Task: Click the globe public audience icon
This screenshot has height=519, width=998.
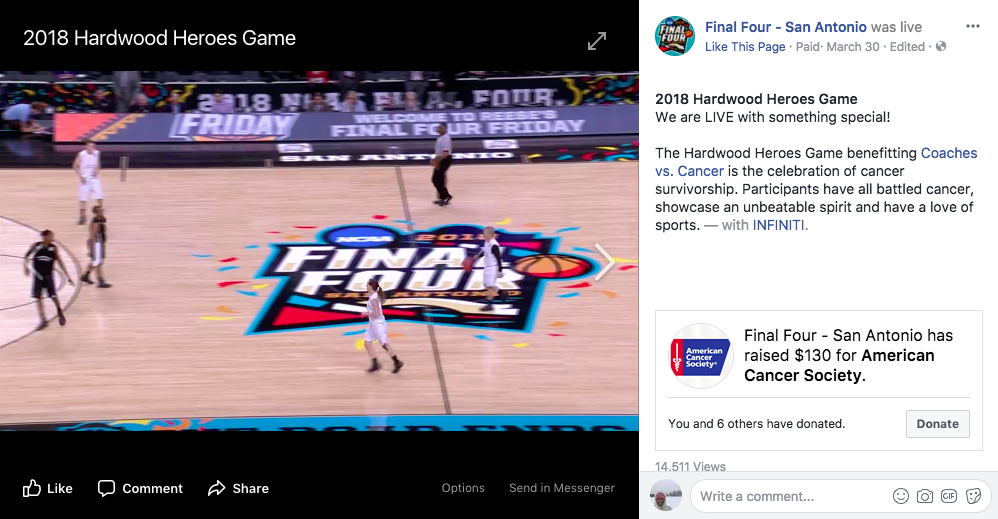Action: (941, 46)
